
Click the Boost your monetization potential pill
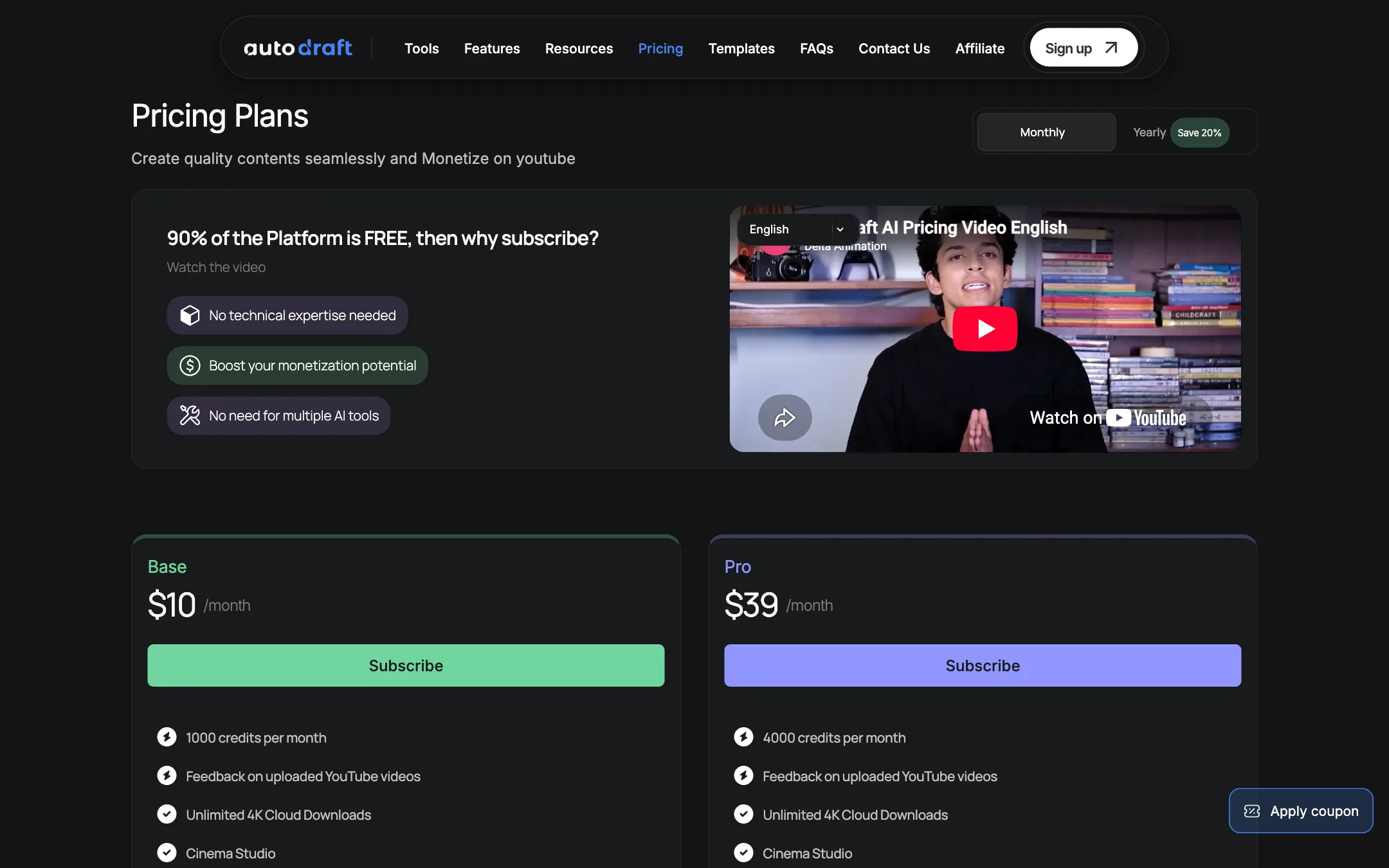[x=298, y=365]
